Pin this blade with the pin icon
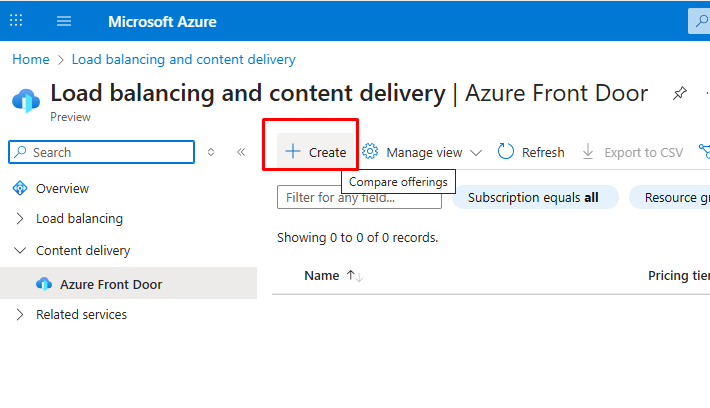The width and height of the screenshot is (710, 408). 679,93
